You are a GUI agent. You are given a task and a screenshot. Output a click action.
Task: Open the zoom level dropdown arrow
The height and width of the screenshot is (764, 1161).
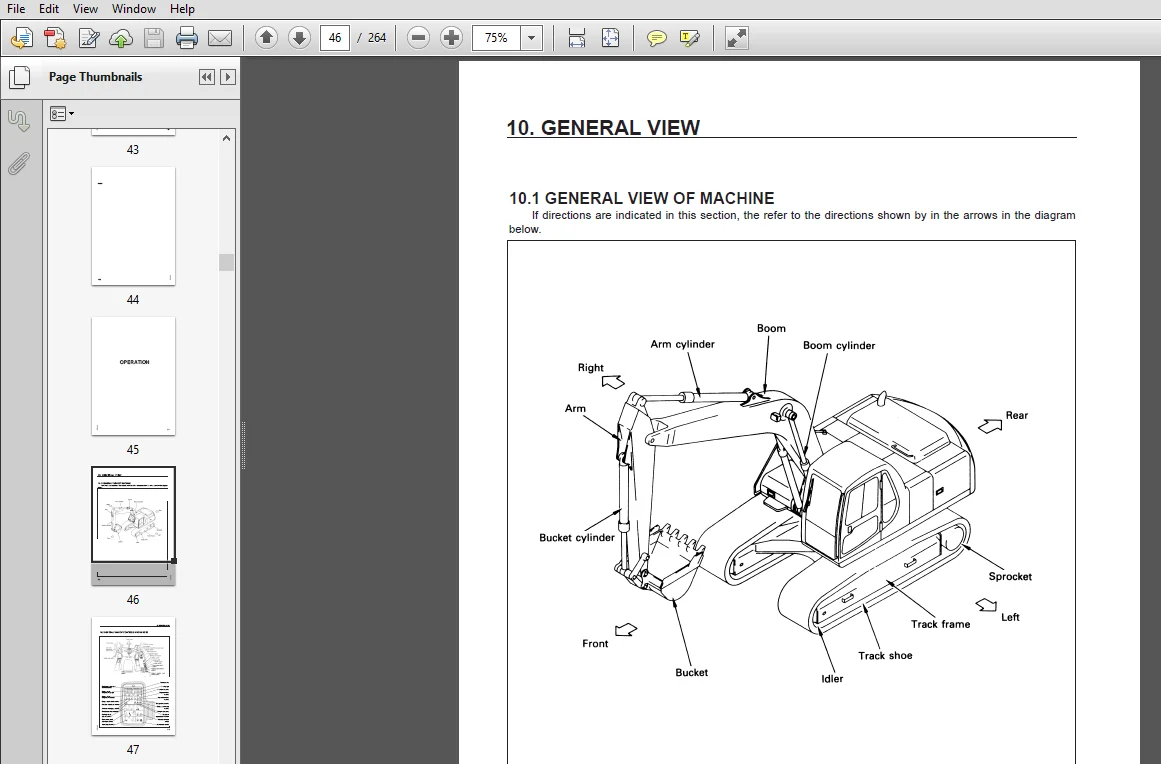click(x=532, y=38)
